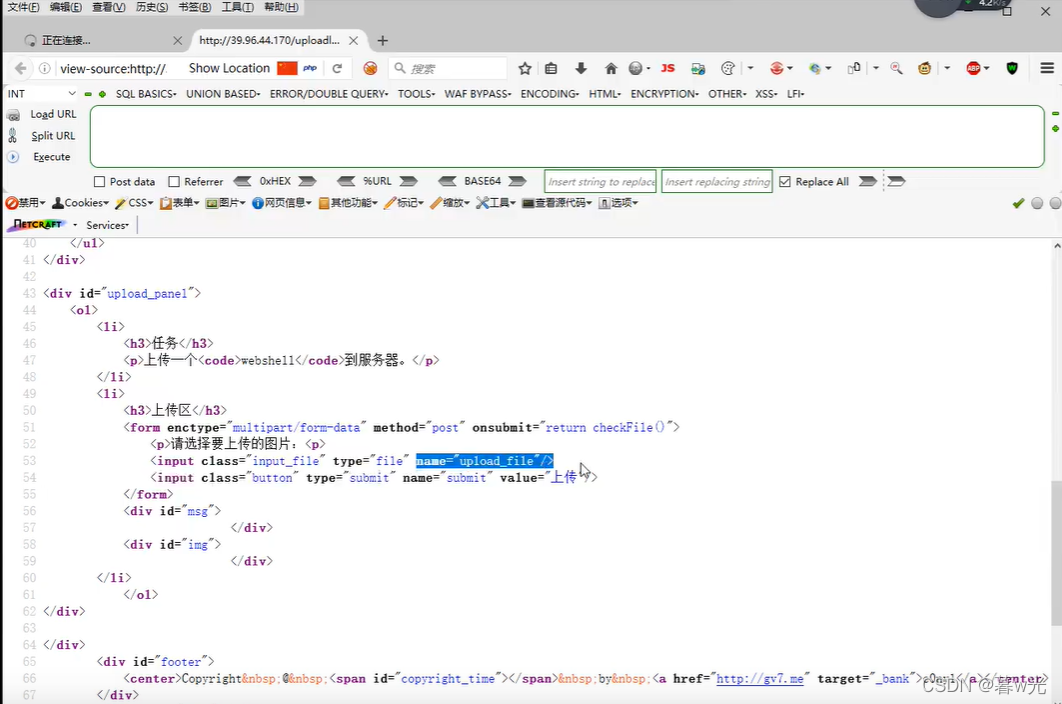Image resolution: width=1062 pixels, height=704 pixels.
Task: Open the Cookies dropdown
Action: coord(81,203)
